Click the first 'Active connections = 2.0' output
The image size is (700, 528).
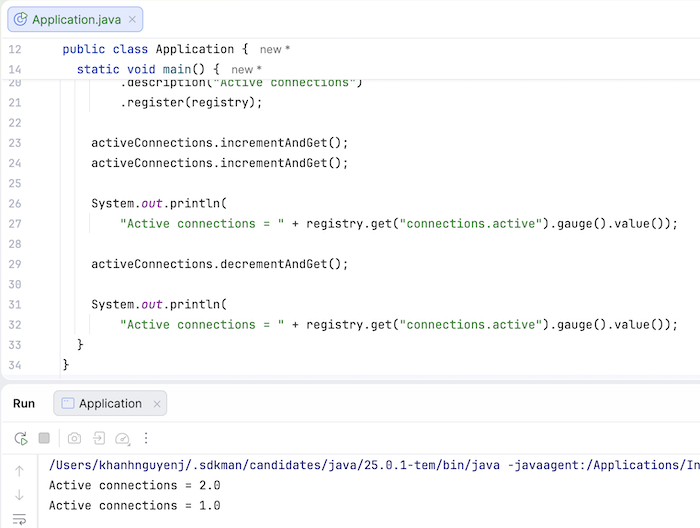134,485
